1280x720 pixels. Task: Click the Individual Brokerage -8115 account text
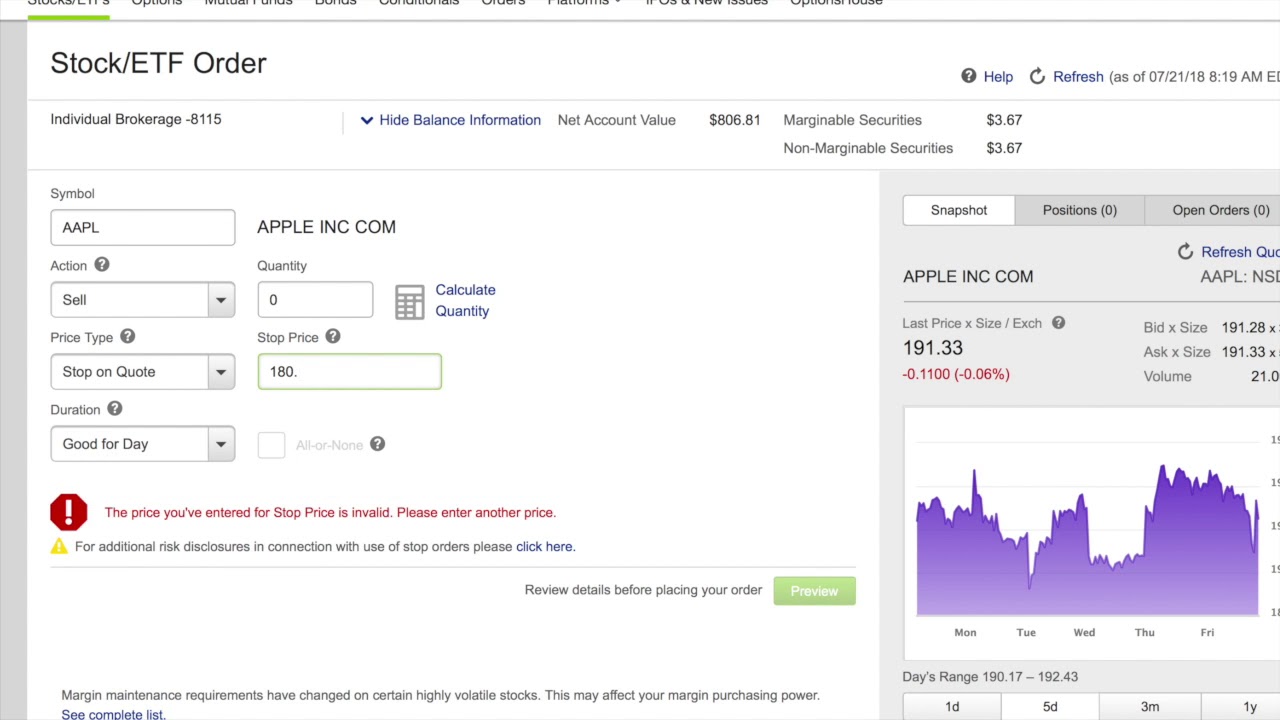[x=136, y=119]
